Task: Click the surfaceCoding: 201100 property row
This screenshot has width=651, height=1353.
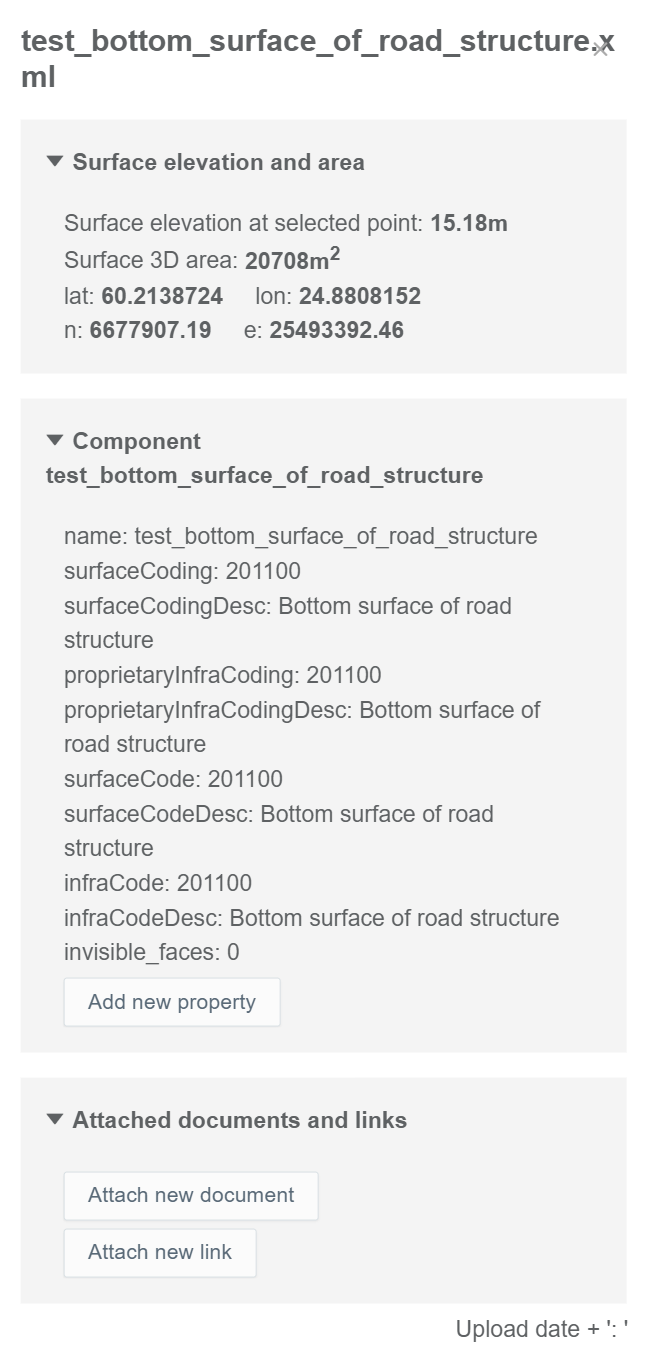Action: (x=182, y=571)
